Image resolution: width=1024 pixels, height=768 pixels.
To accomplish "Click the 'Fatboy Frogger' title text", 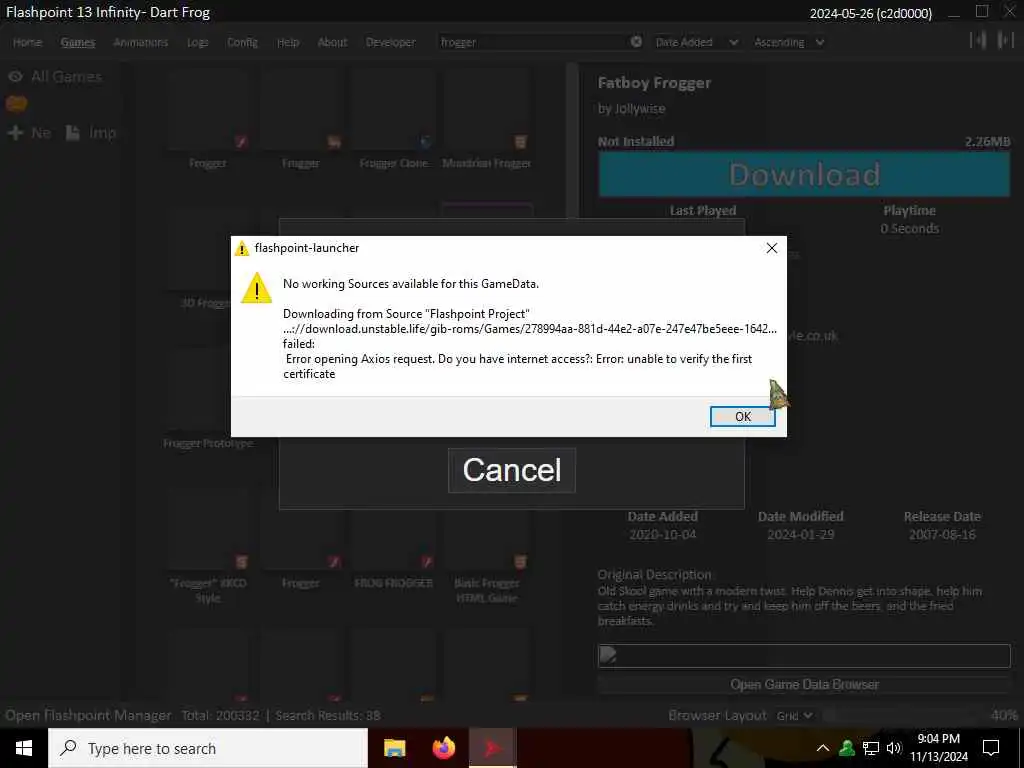I will [654, 84].
